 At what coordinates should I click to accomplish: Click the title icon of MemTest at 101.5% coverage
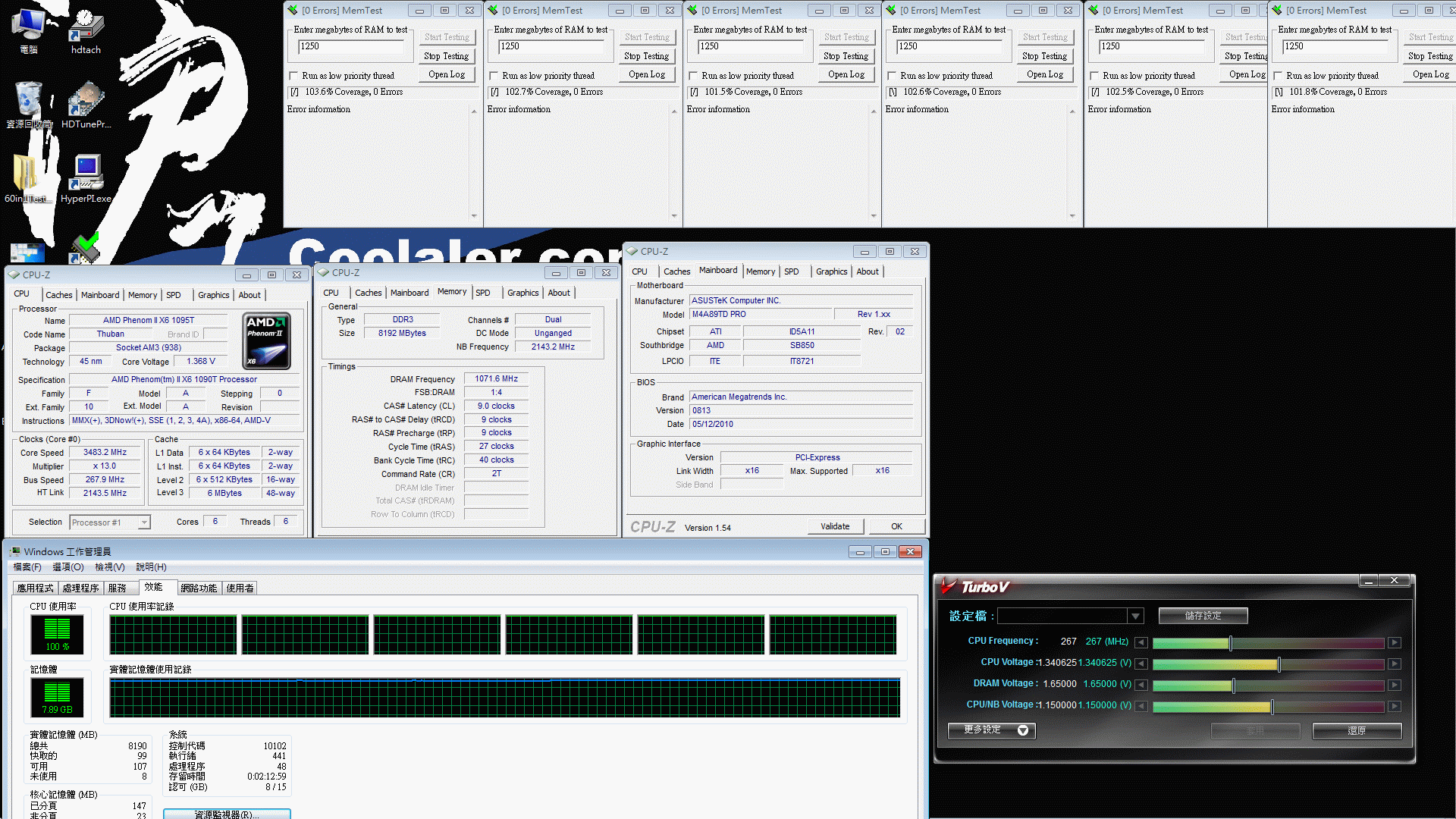click(692, 10)
